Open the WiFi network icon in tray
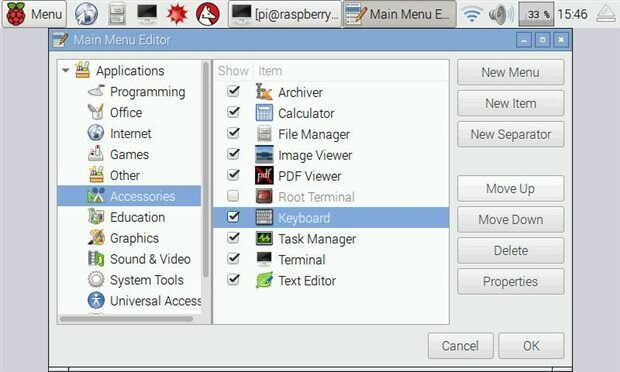Viewport: 620px width, 372px height. [x=472, y=14]
